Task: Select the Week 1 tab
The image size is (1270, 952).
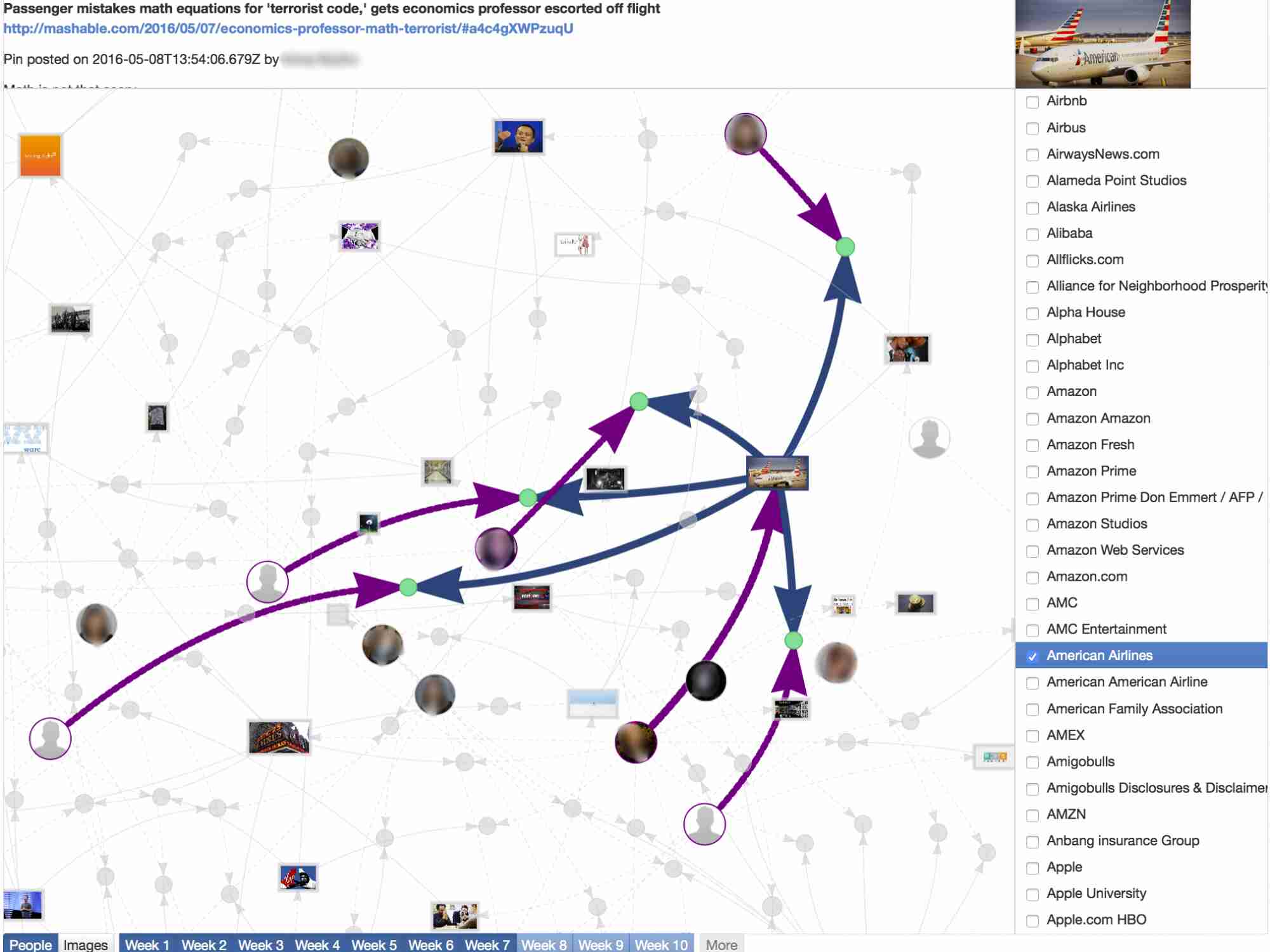Action: tap(147, 944)
